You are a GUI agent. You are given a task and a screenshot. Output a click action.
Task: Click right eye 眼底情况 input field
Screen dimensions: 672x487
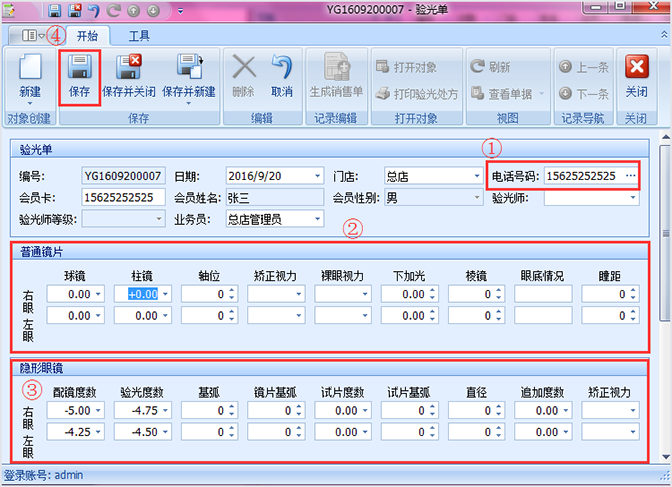(x=543, y=294)
